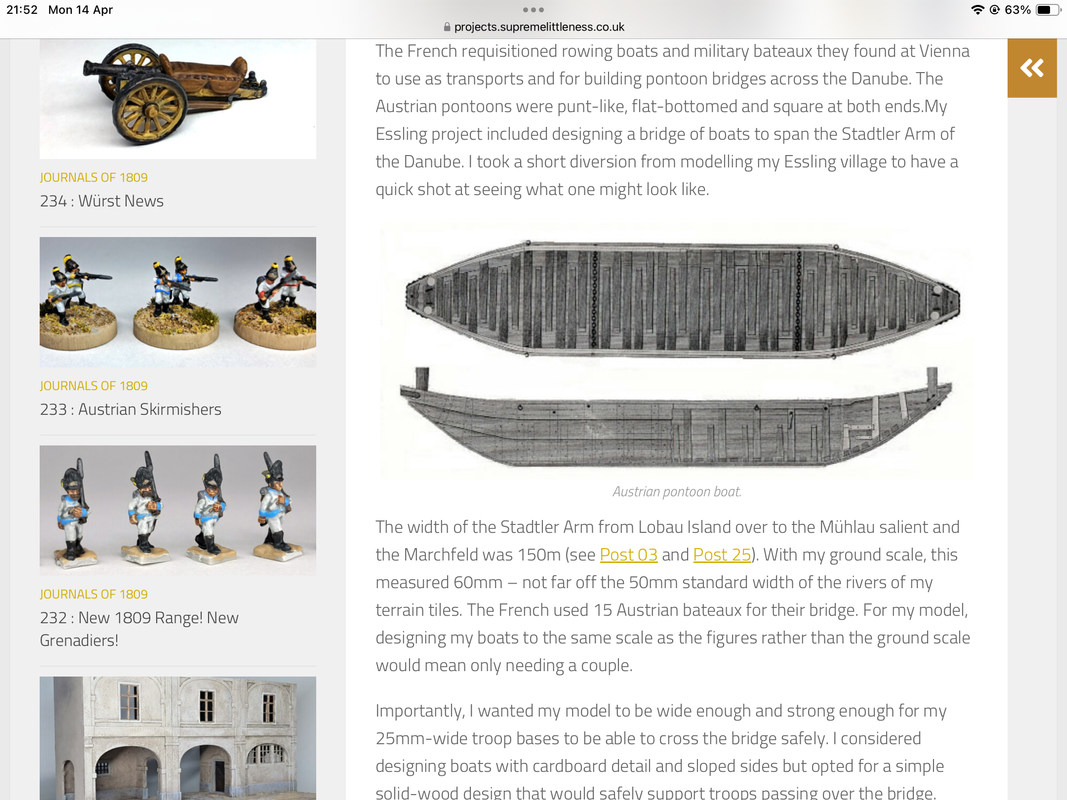This screenshot has height=800, width=1067.
Task: Tap the lock icon in address bar
Action: (x=447, y=27)
